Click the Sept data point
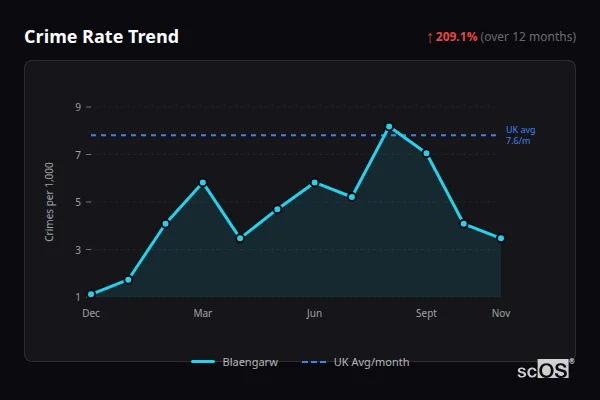Viewport: 600px width, 400px height. (426, 153)
